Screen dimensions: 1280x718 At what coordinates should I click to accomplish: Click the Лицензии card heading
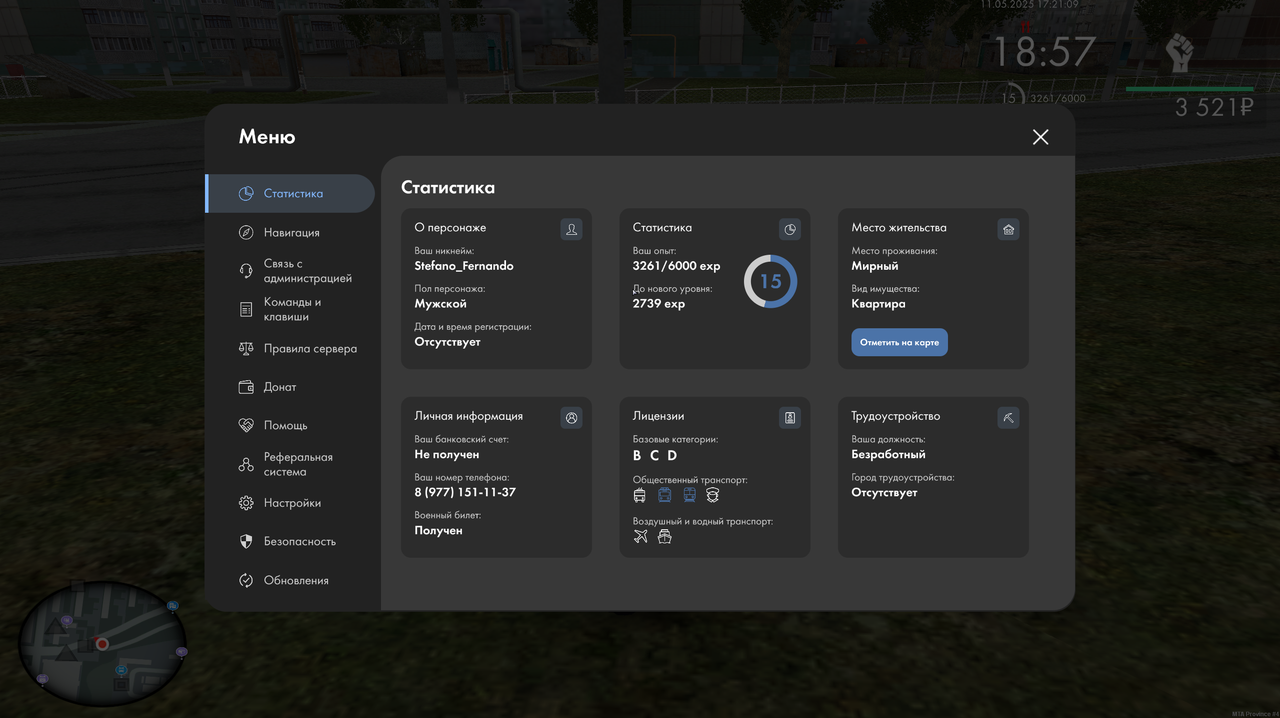[x=659, y=416]
